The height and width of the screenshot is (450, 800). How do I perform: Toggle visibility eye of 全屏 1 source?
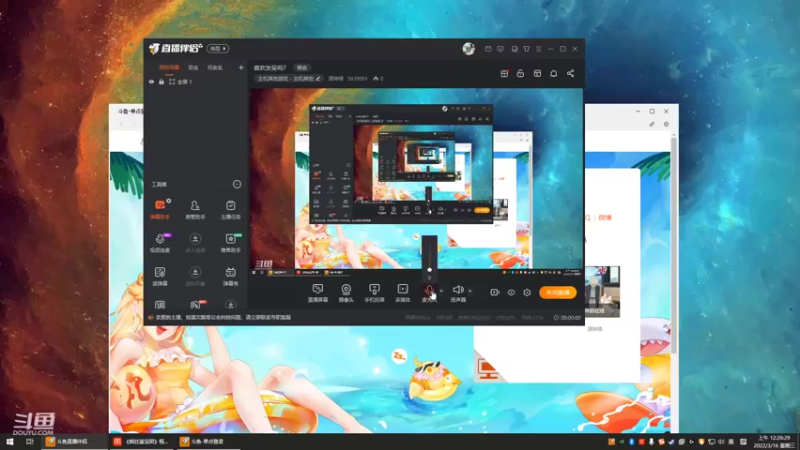(x=152, y=82)
